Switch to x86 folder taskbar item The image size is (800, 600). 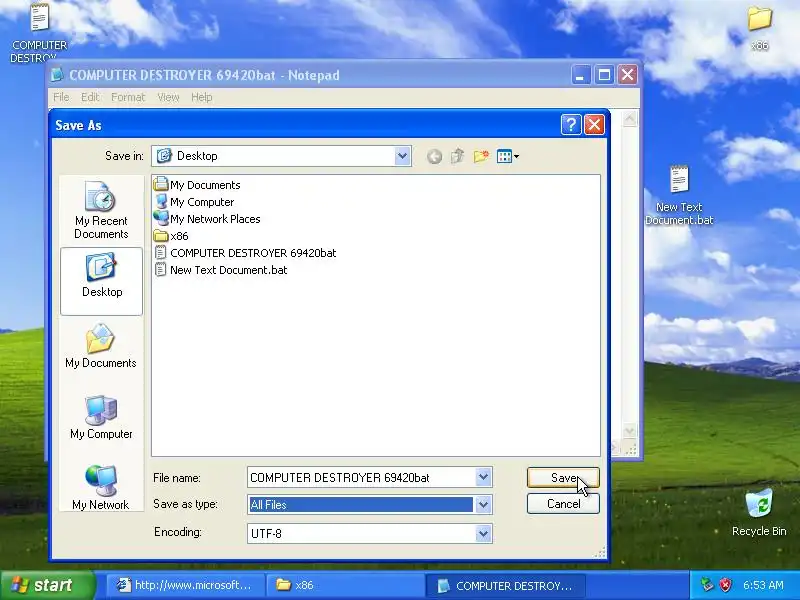click(345, 585)
